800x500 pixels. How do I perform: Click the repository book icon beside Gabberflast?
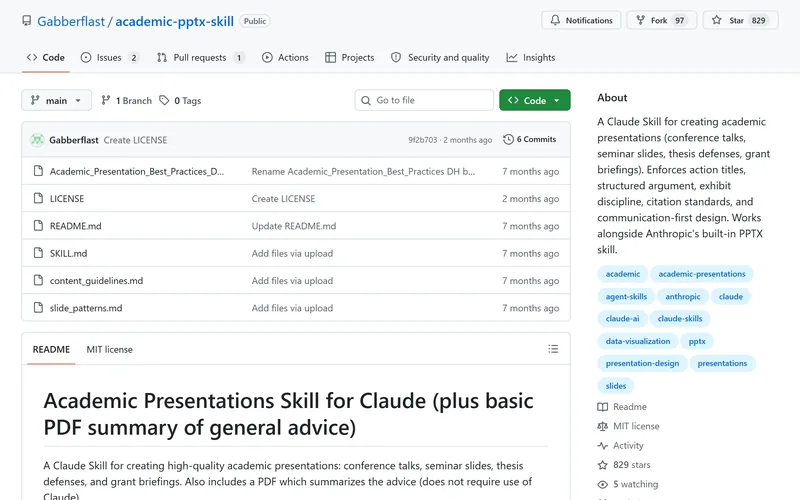point(27,21)
